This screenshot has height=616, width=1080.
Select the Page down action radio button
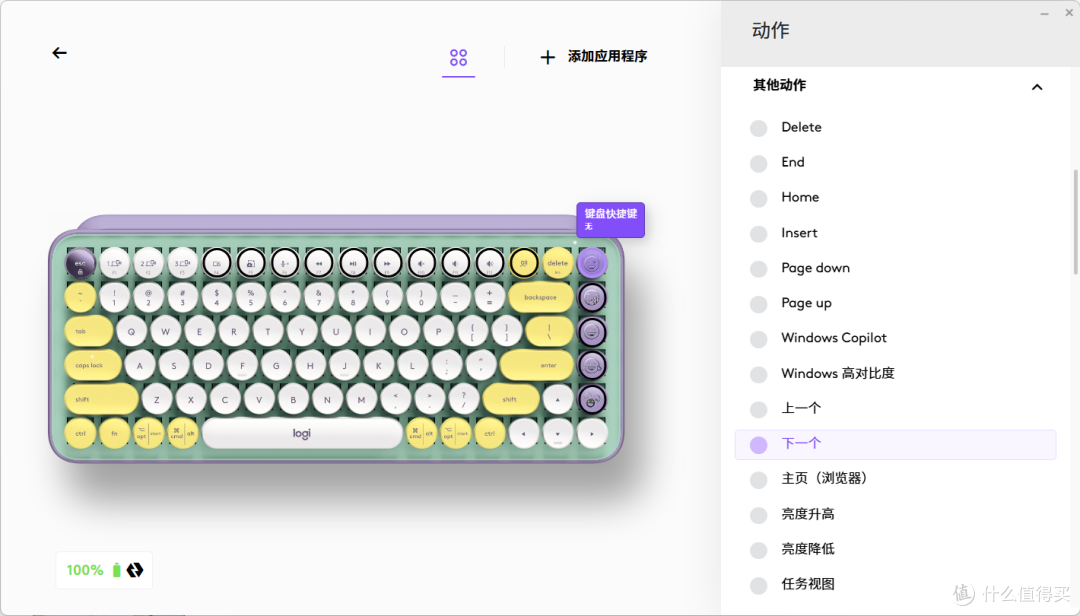coord(758,269)
